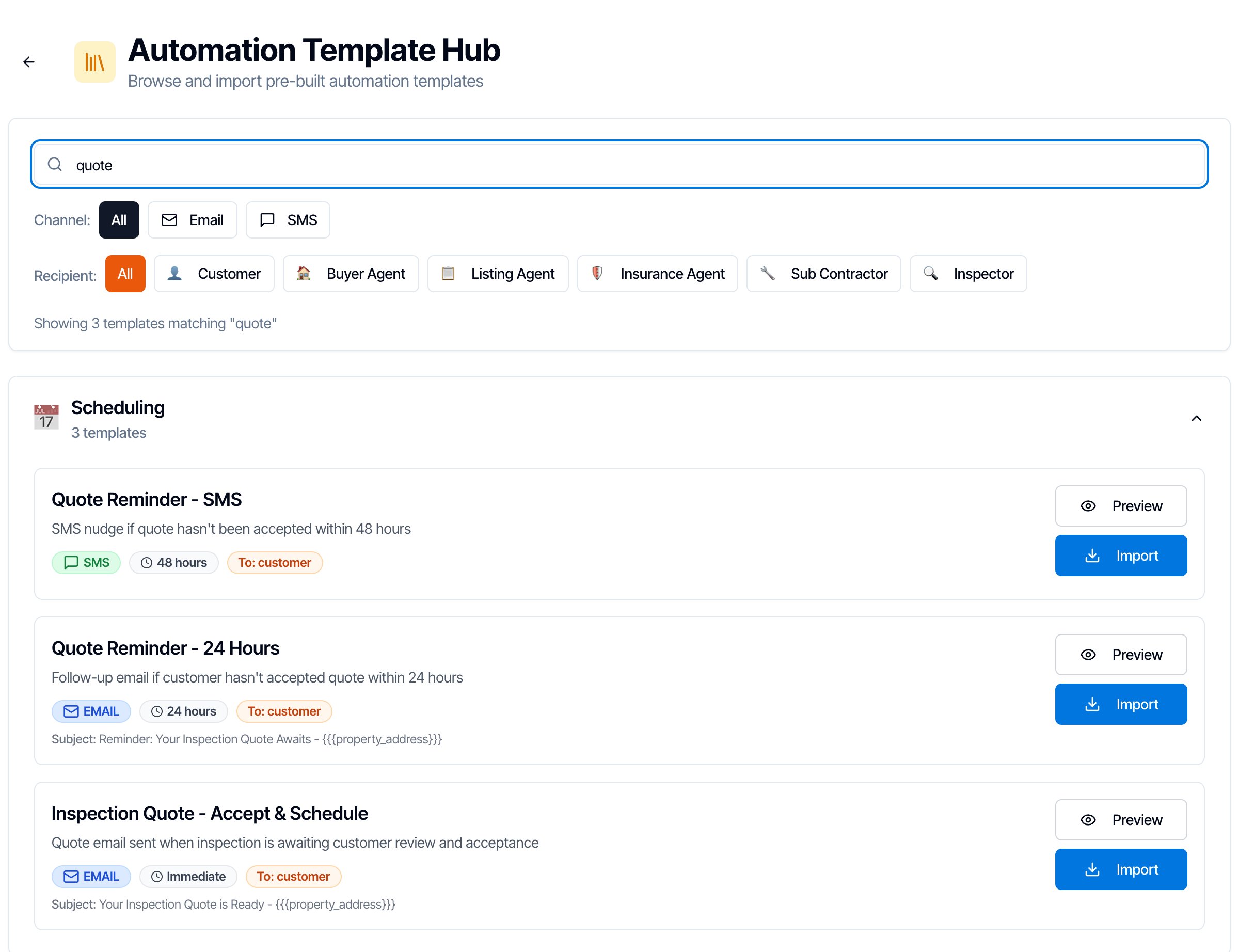Filter recipient by Inspector
1239x952 pixels.
coord(968,274)
